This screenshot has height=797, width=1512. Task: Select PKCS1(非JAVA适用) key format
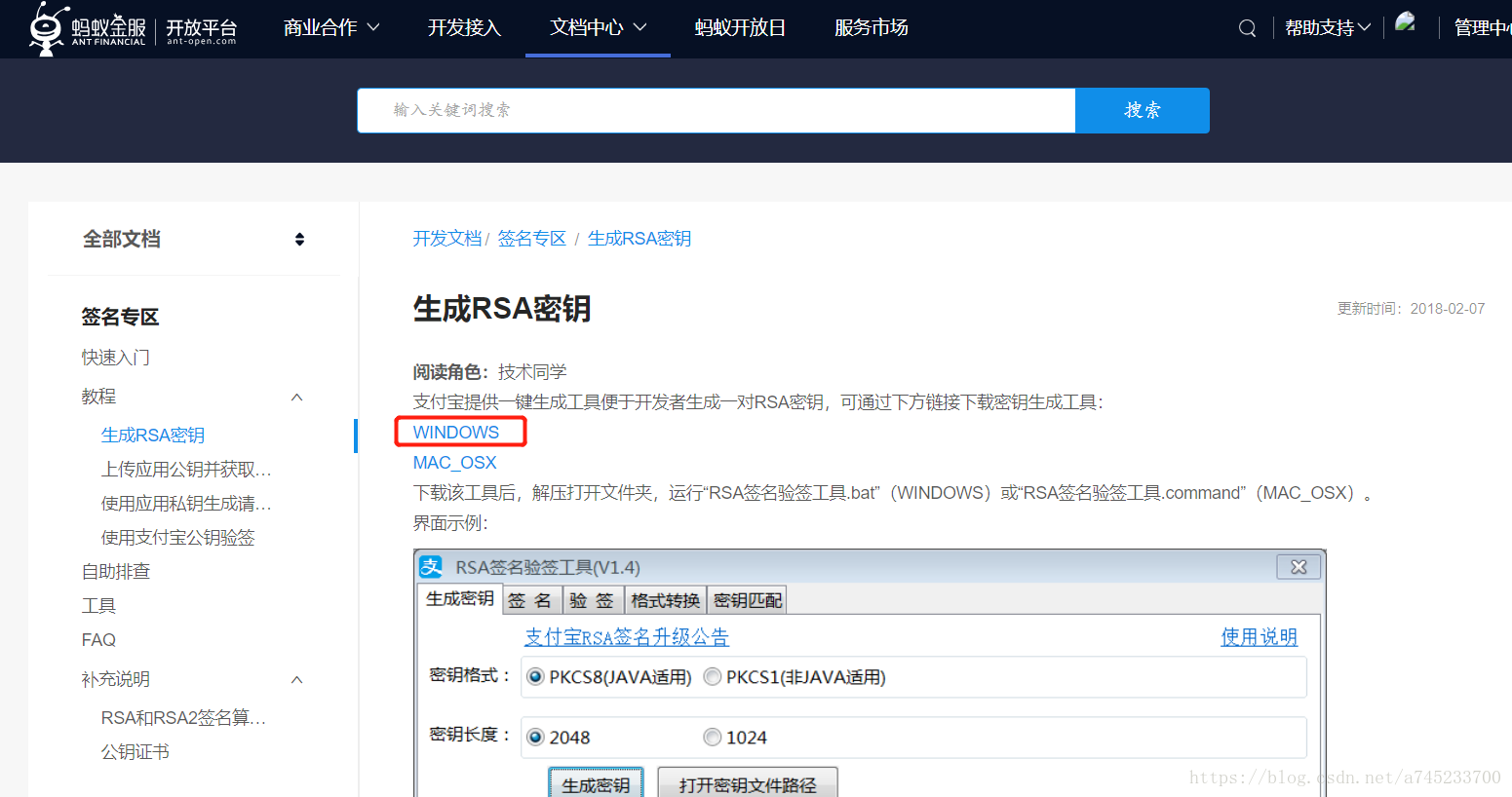click(x=795, y=677)
